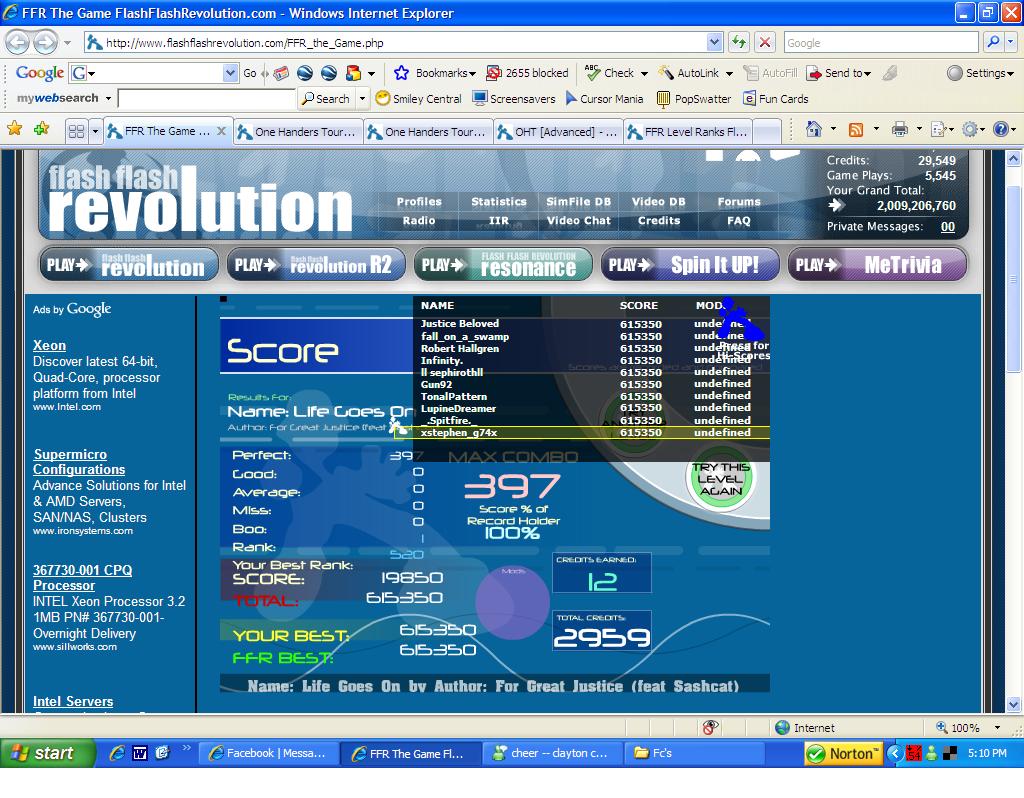Start the search with the magnifier icon
Screen dimensions: 1024x798
pos(993,42)
